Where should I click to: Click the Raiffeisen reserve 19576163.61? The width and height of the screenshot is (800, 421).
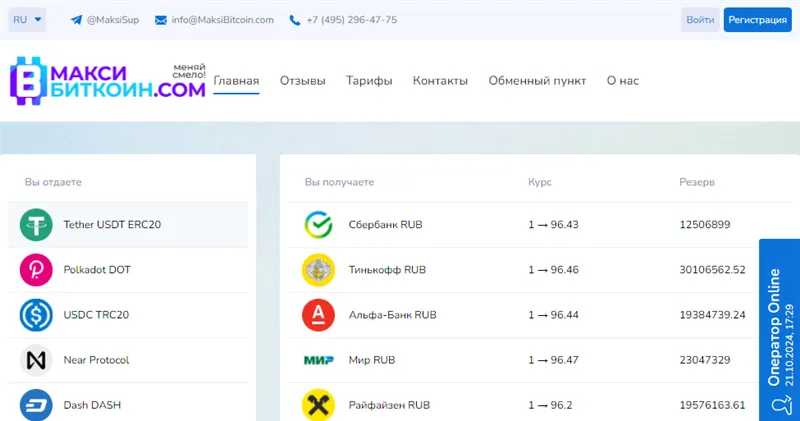pos(712,405)
